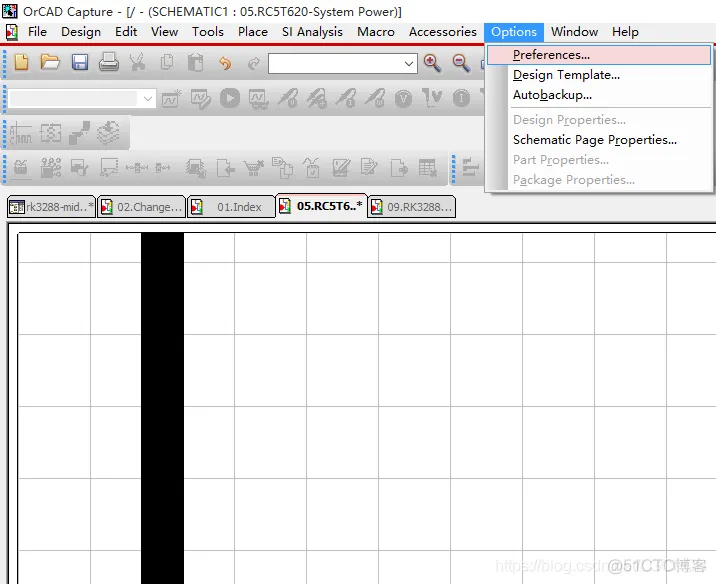Click the Print toolbar icon
Image resolution: width=716 pixels, height=584 pixels.
(109, 62)
